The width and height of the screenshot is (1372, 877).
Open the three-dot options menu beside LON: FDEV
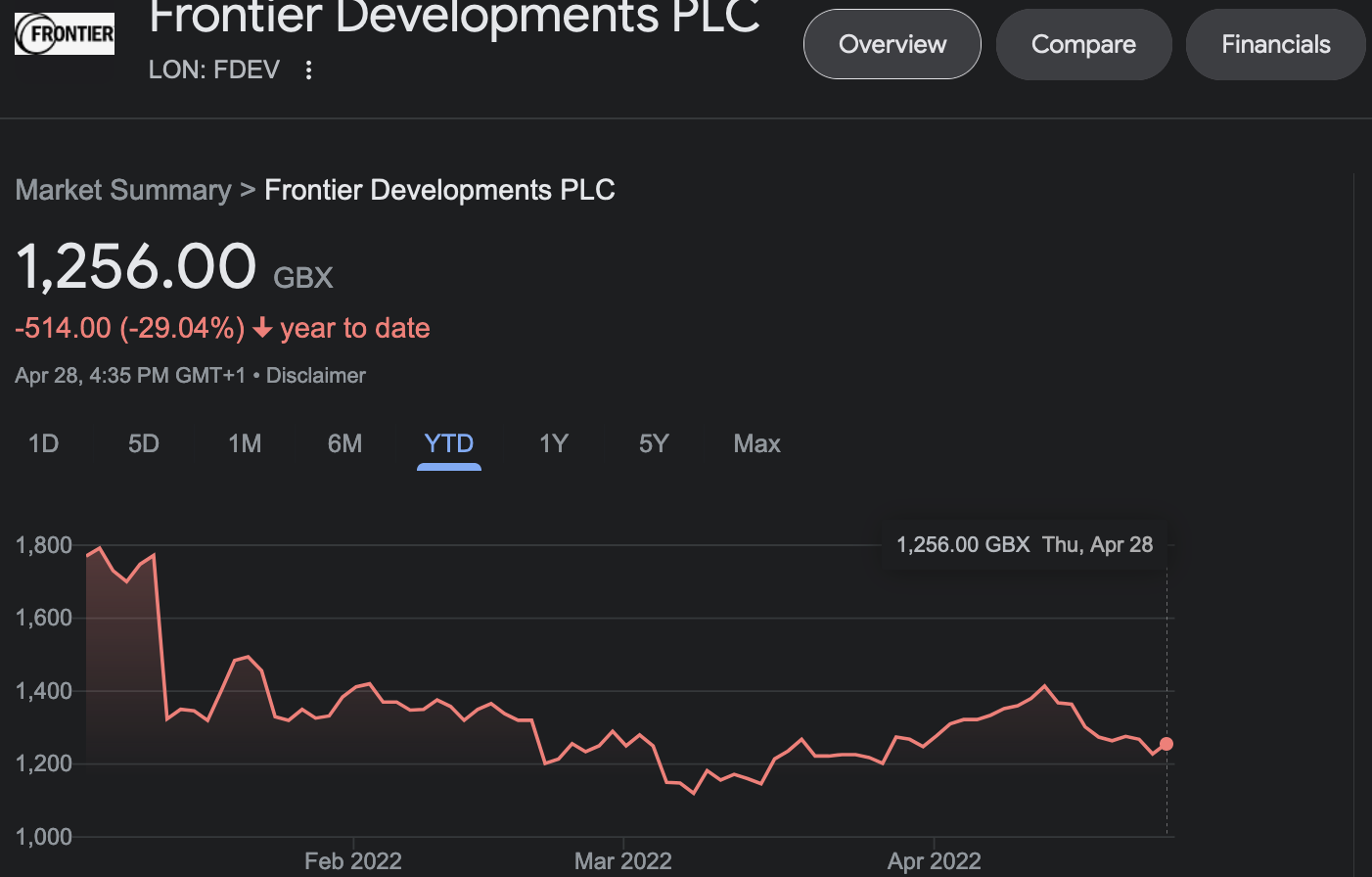point(308,69)
